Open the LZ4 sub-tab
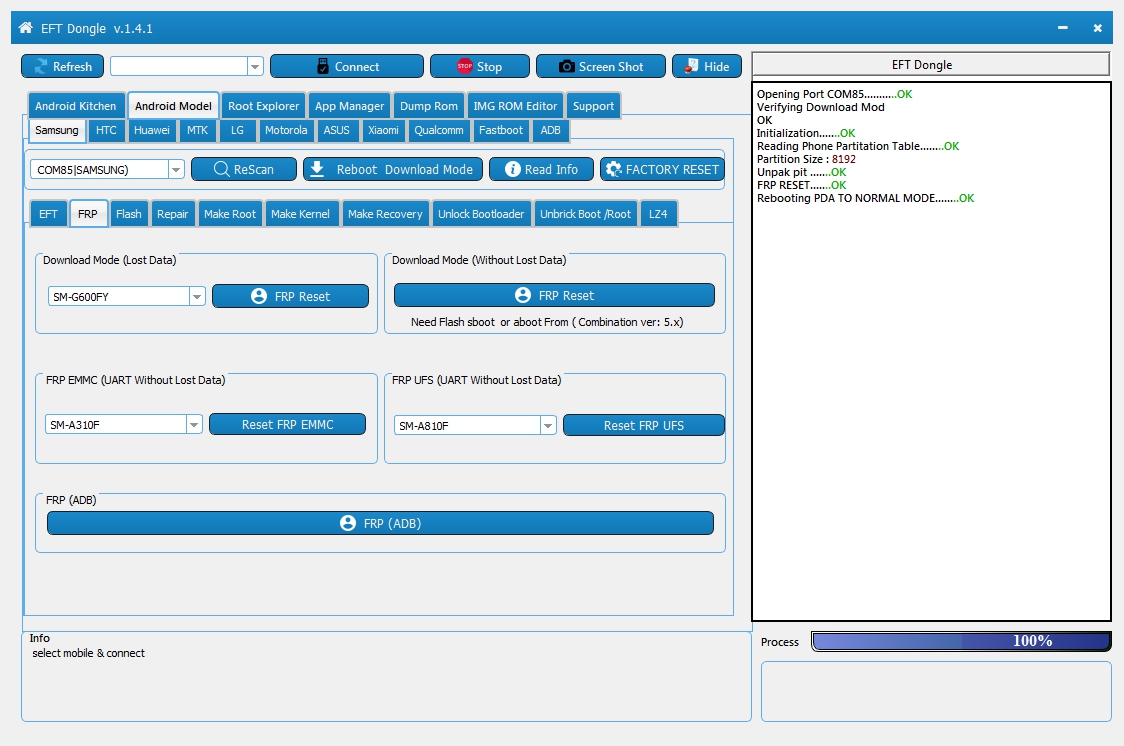1124x746 pixels. (658, 214)
